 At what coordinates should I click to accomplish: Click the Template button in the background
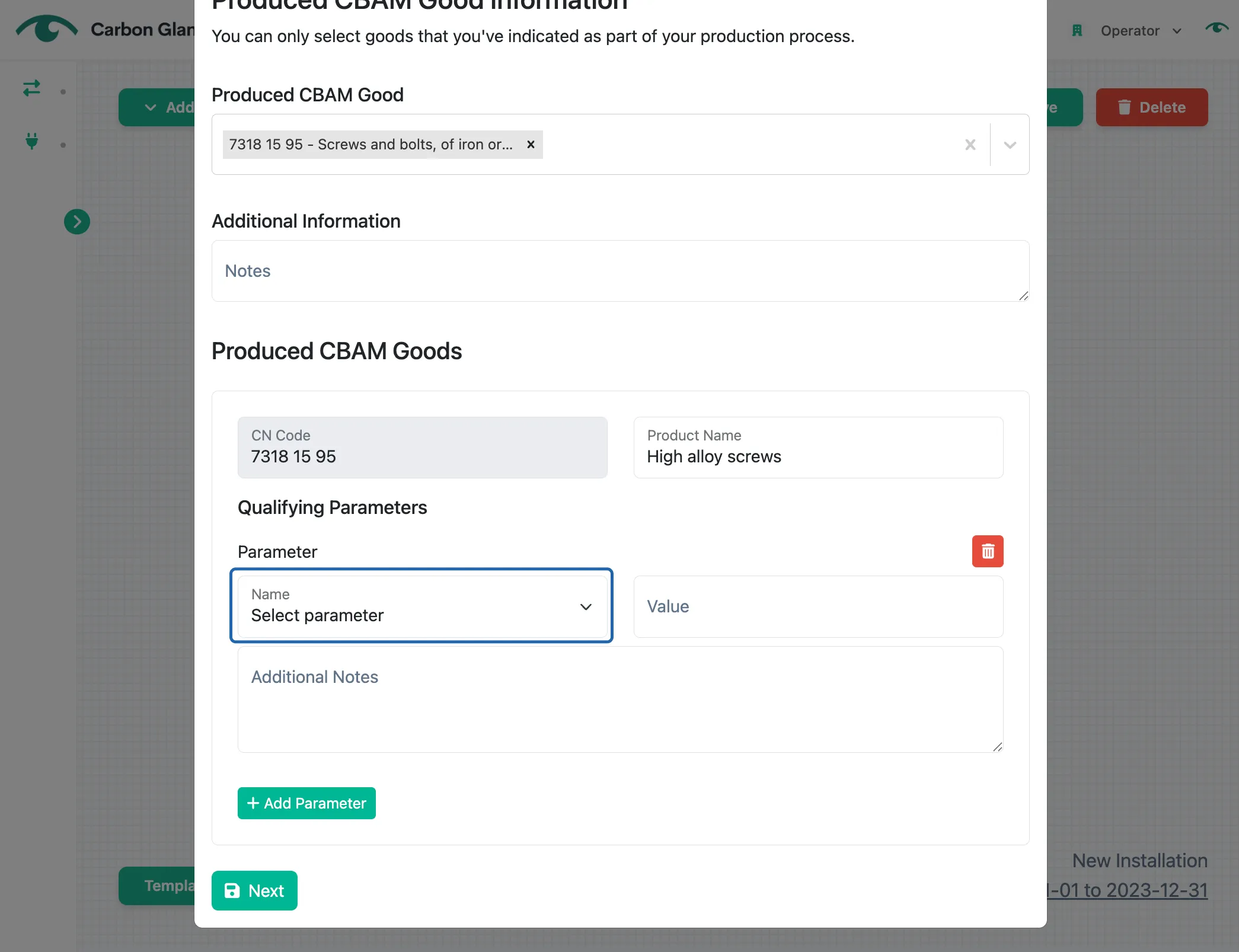tap(157, 886)
